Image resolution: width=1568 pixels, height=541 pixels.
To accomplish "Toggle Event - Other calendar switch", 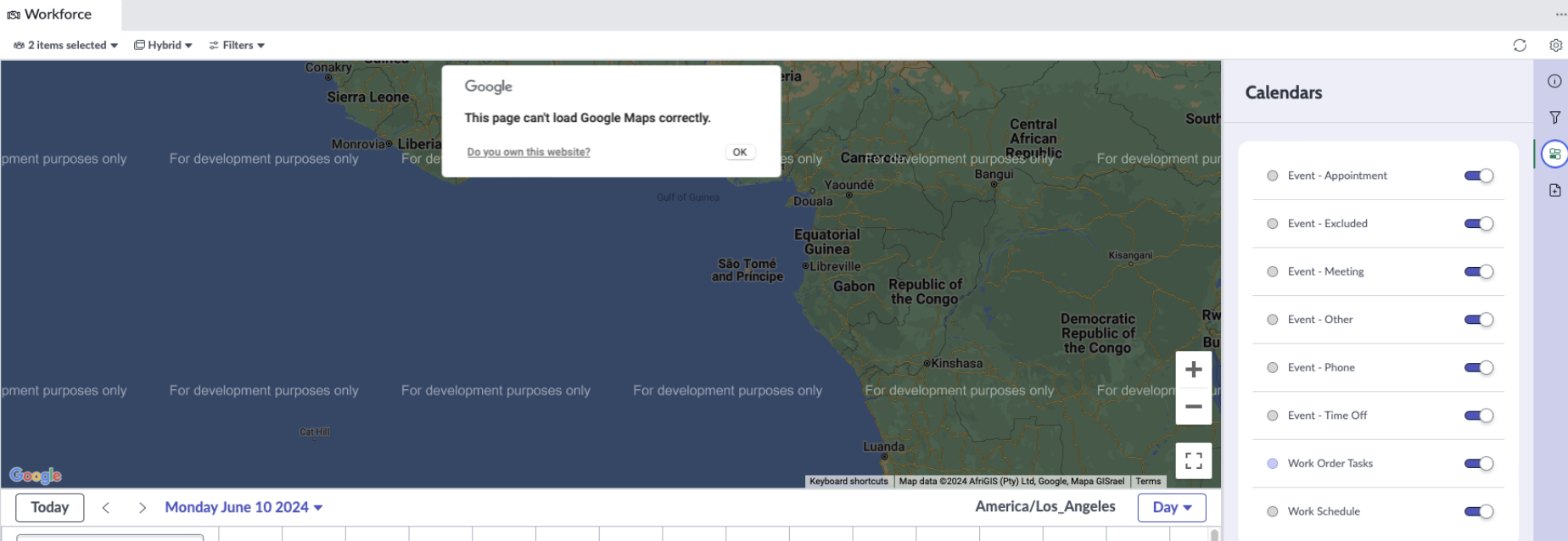I will pos(1479,320).
